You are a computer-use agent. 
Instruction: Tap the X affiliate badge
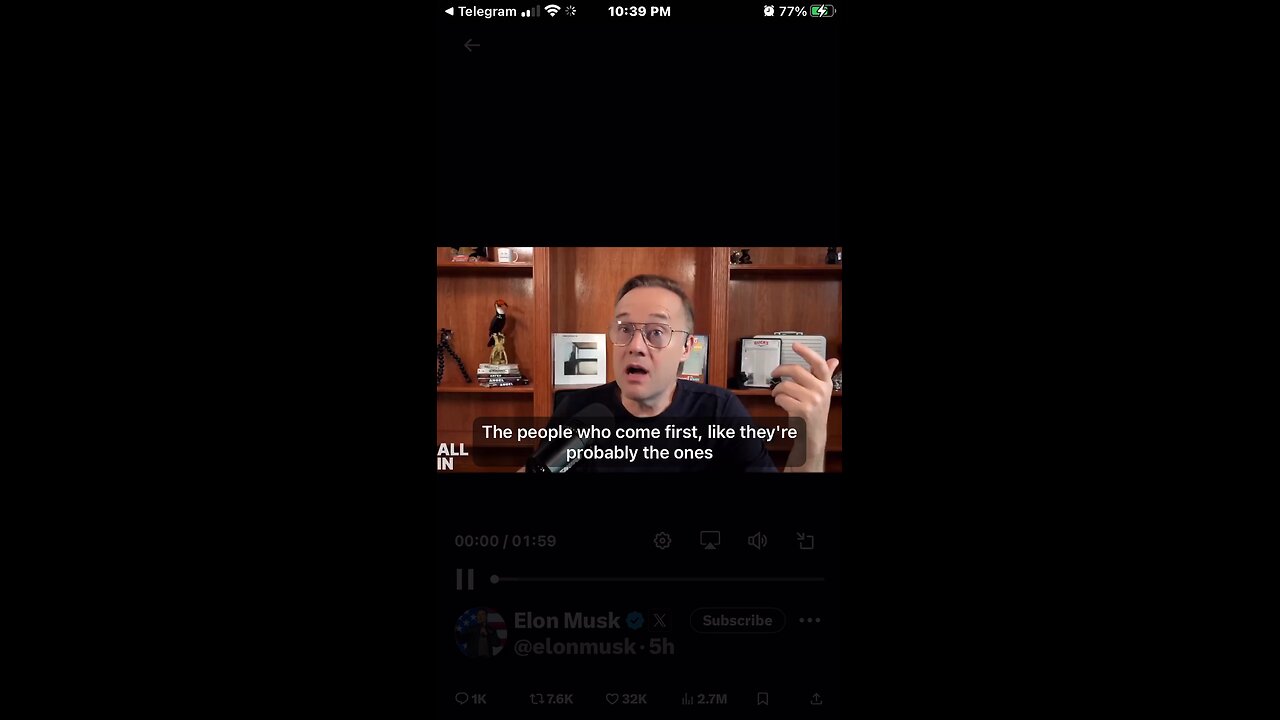tap(660, 621)
